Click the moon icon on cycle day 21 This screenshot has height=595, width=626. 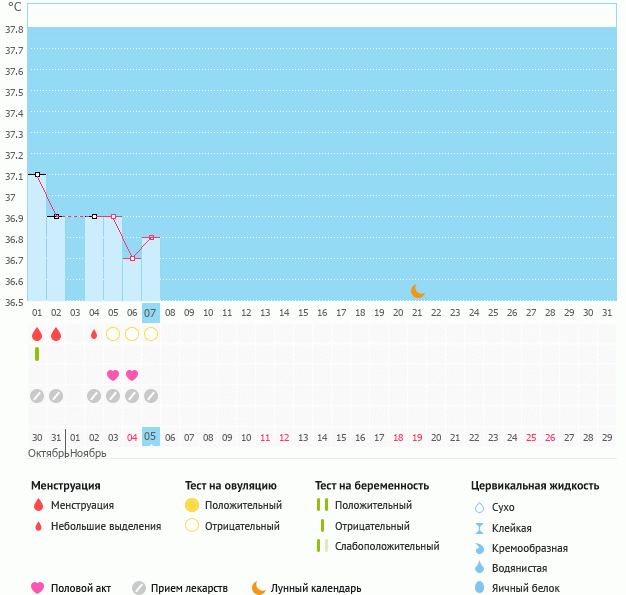pyautogui.click(x=418, y=291)
